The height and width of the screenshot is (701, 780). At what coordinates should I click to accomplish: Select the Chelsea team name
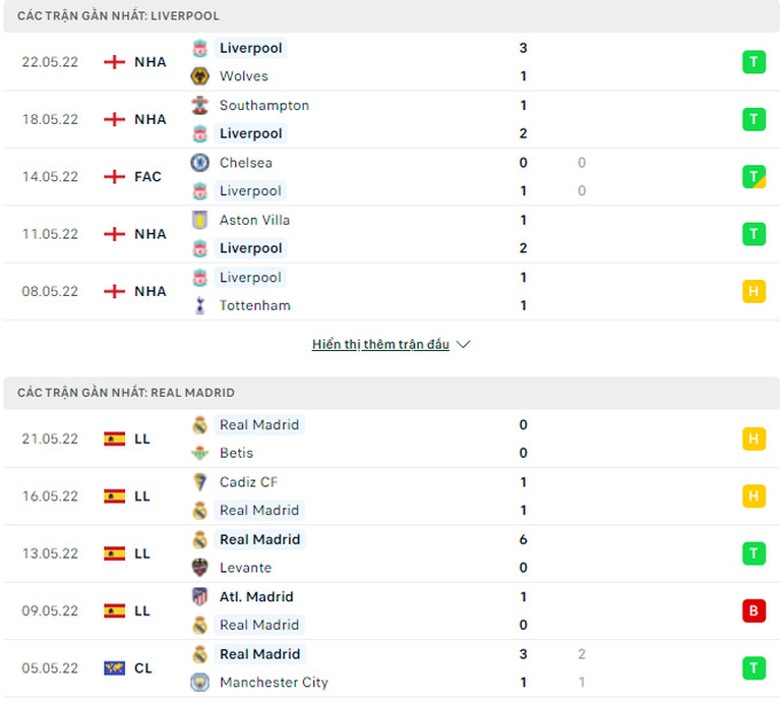(246, 162)
